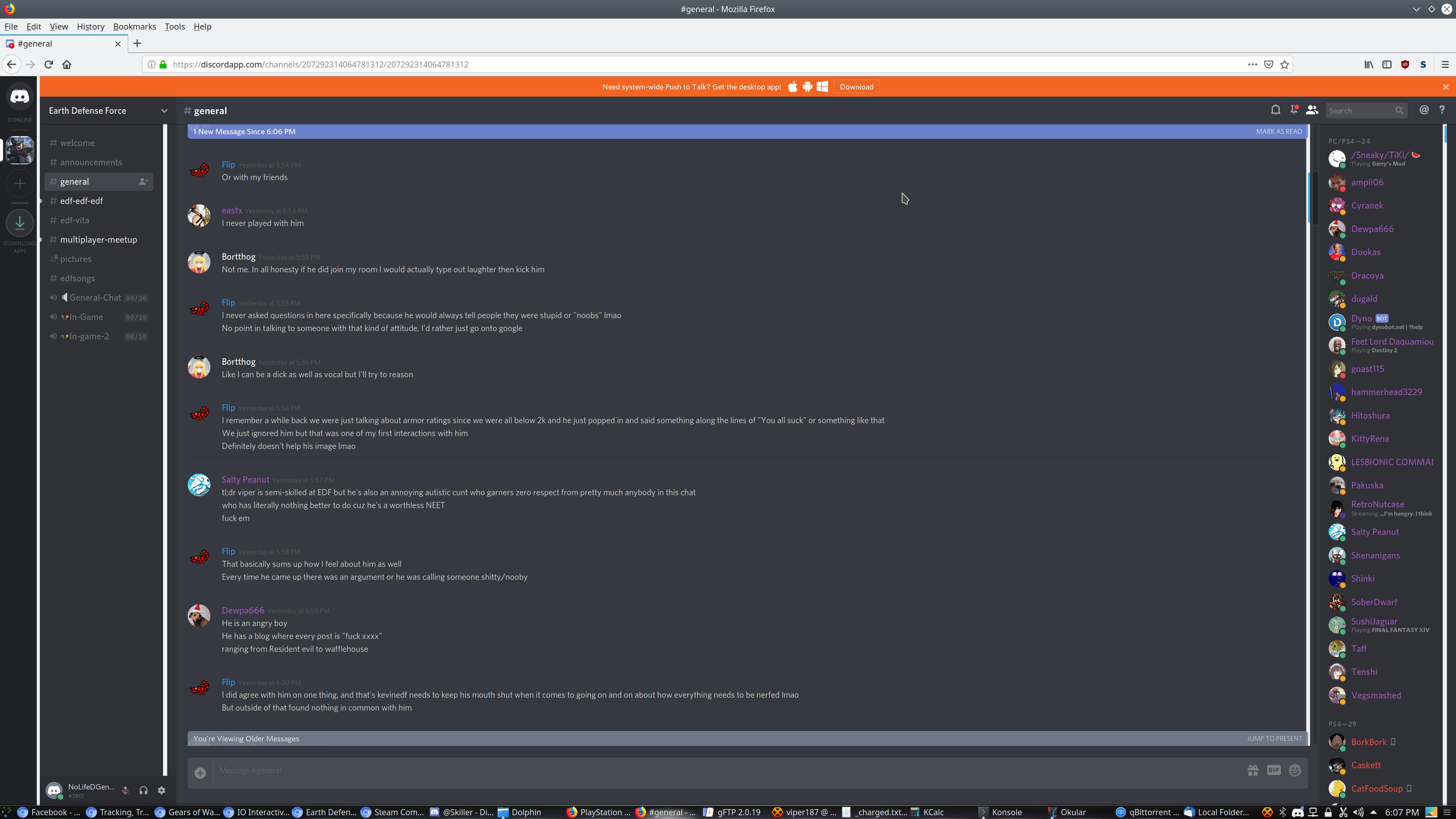
Task: Open Discord home direct messages icon
Action: 19,97
